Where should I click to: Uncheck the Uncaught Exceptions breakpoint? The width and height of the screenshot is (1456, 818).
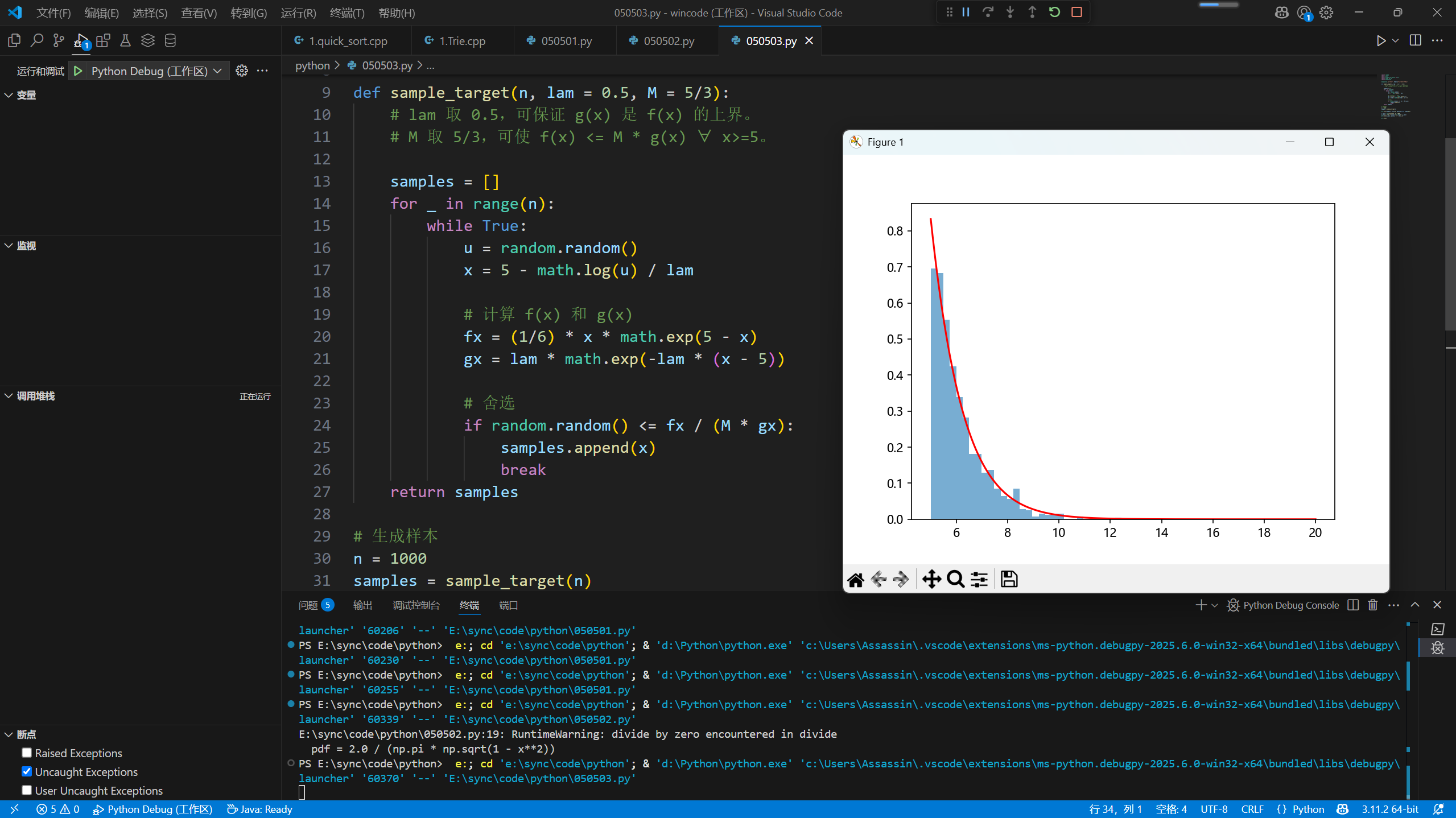pos(27,771)
